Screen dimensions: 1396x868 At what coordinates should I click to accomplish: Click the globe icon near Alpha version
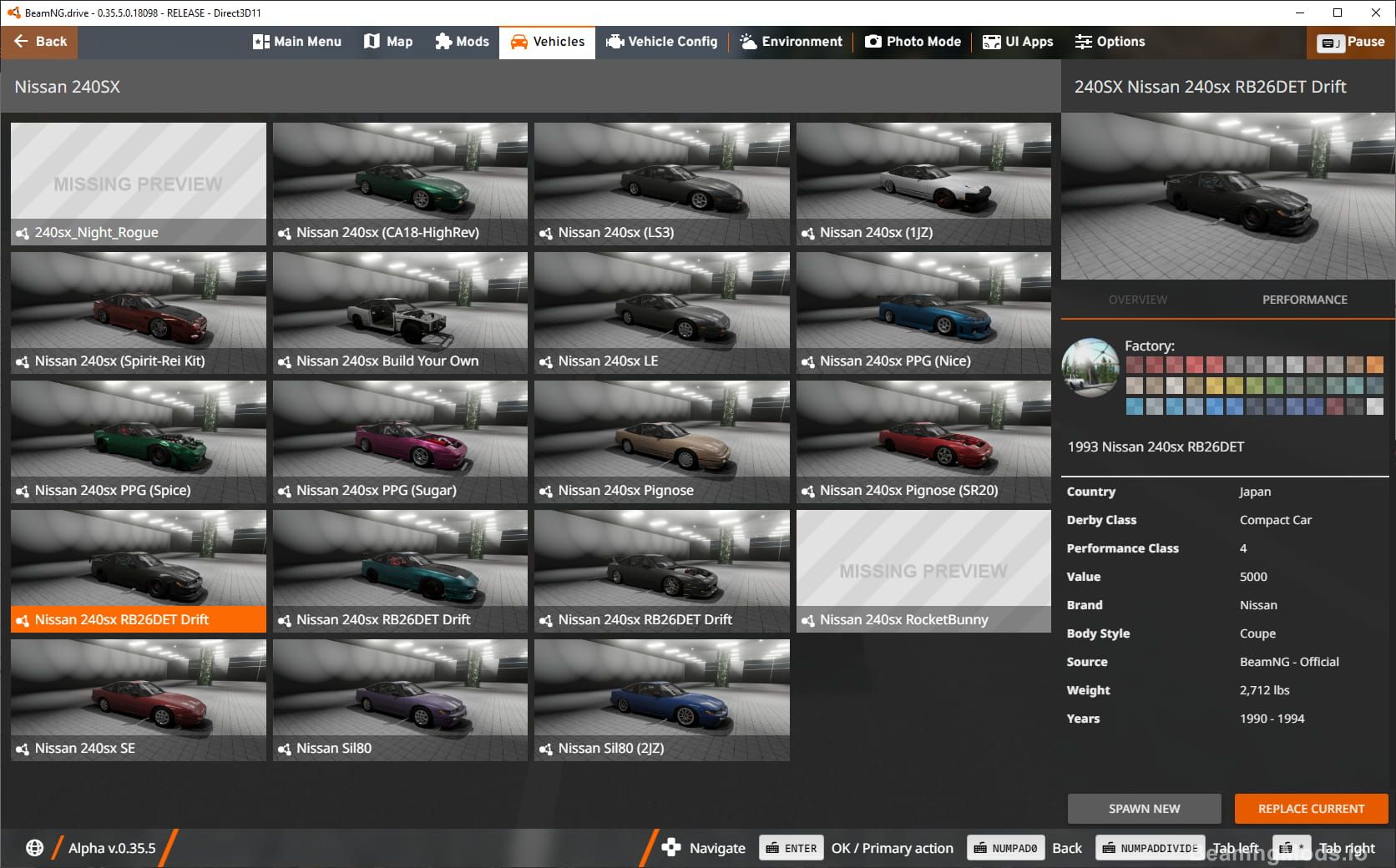(34, 848)
